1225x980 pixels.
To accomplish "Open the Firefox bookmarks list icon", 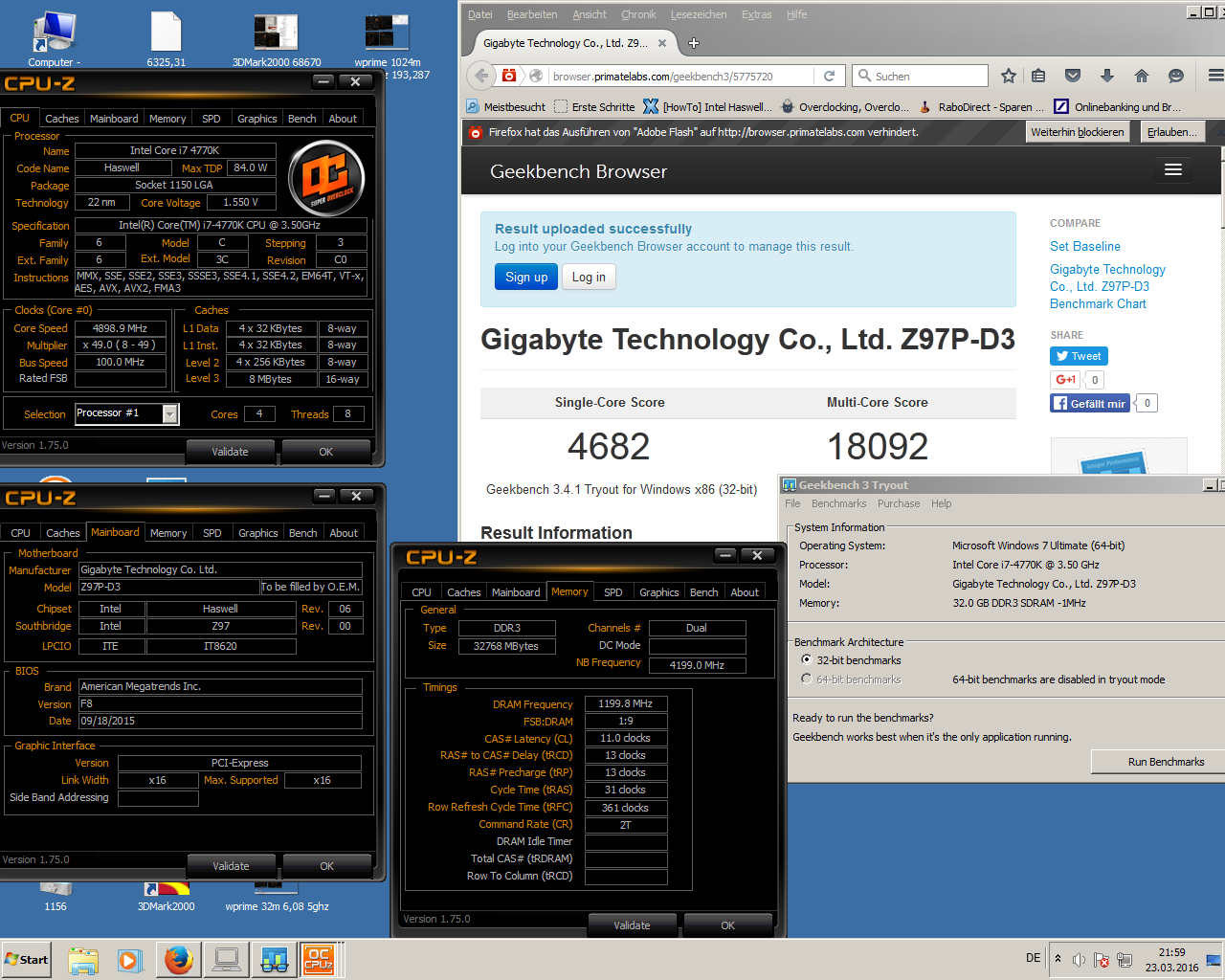I will [x=1039, y=76].
